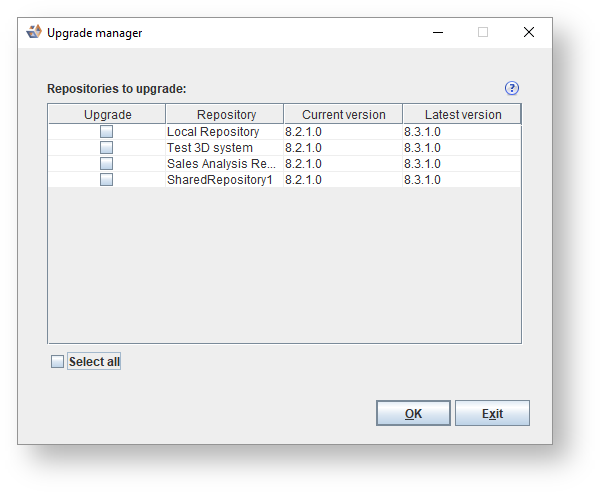Select the Local Repository name cell

tap(213, 132)
